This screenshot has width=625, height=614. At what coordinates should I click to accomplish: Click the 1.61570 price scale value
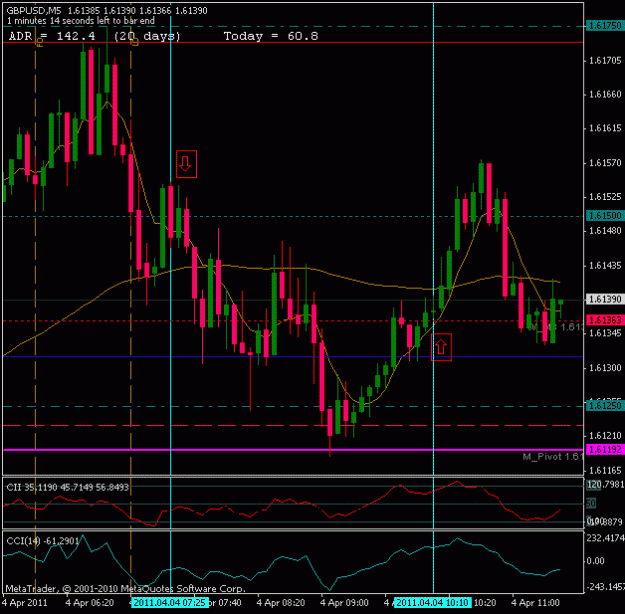(605, 163)
